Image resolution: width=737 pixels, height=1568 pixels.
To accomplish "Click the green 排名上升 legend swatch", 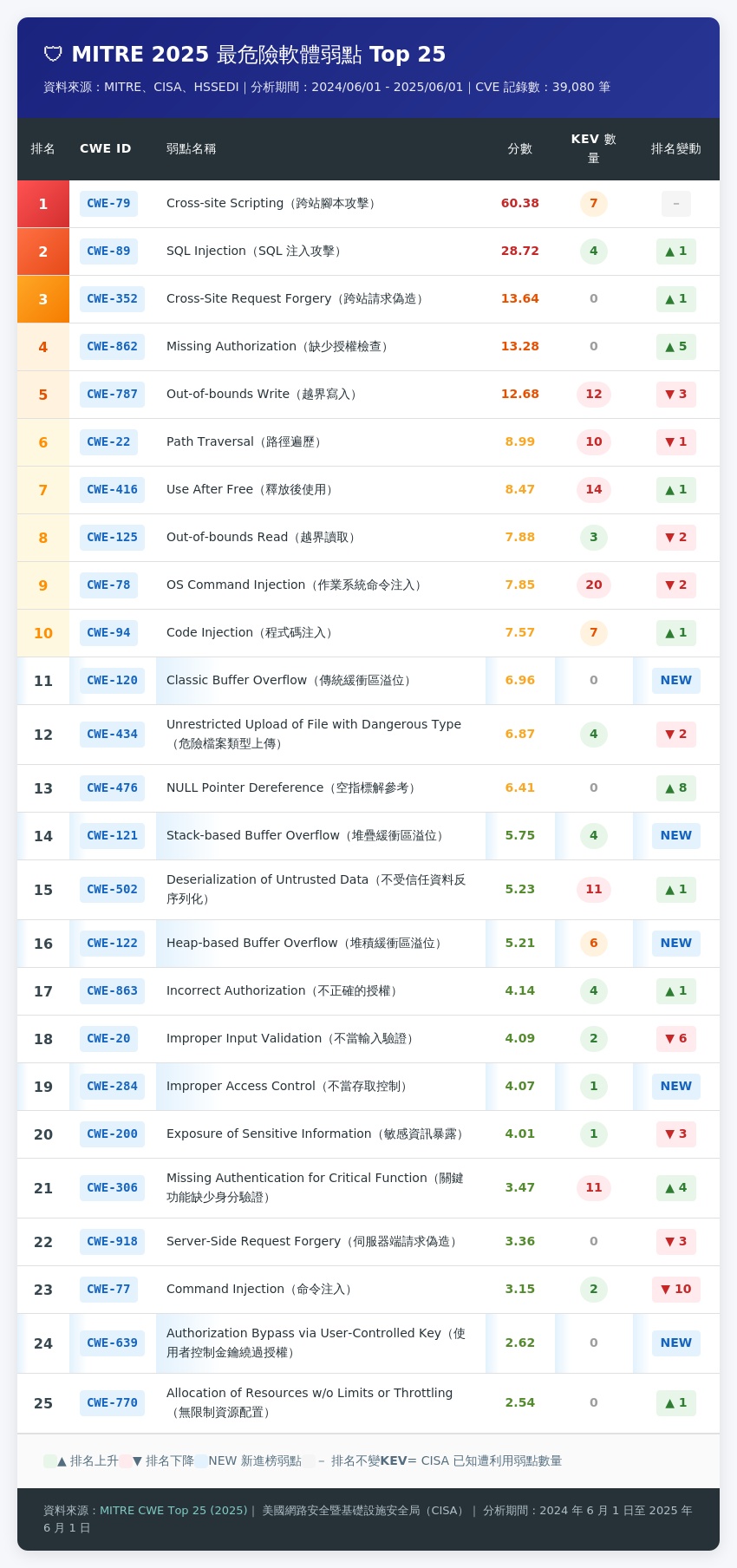I will [x=50, y=1461].
